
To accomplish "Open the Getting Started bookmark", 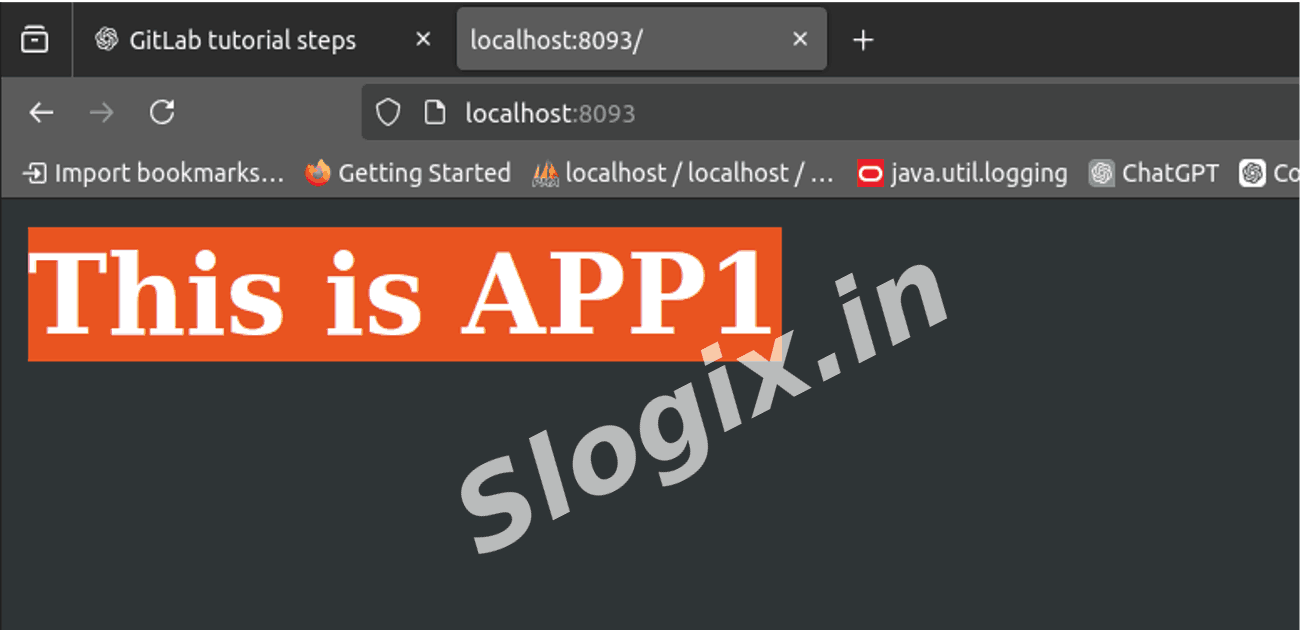I will (x=408, y=173).
